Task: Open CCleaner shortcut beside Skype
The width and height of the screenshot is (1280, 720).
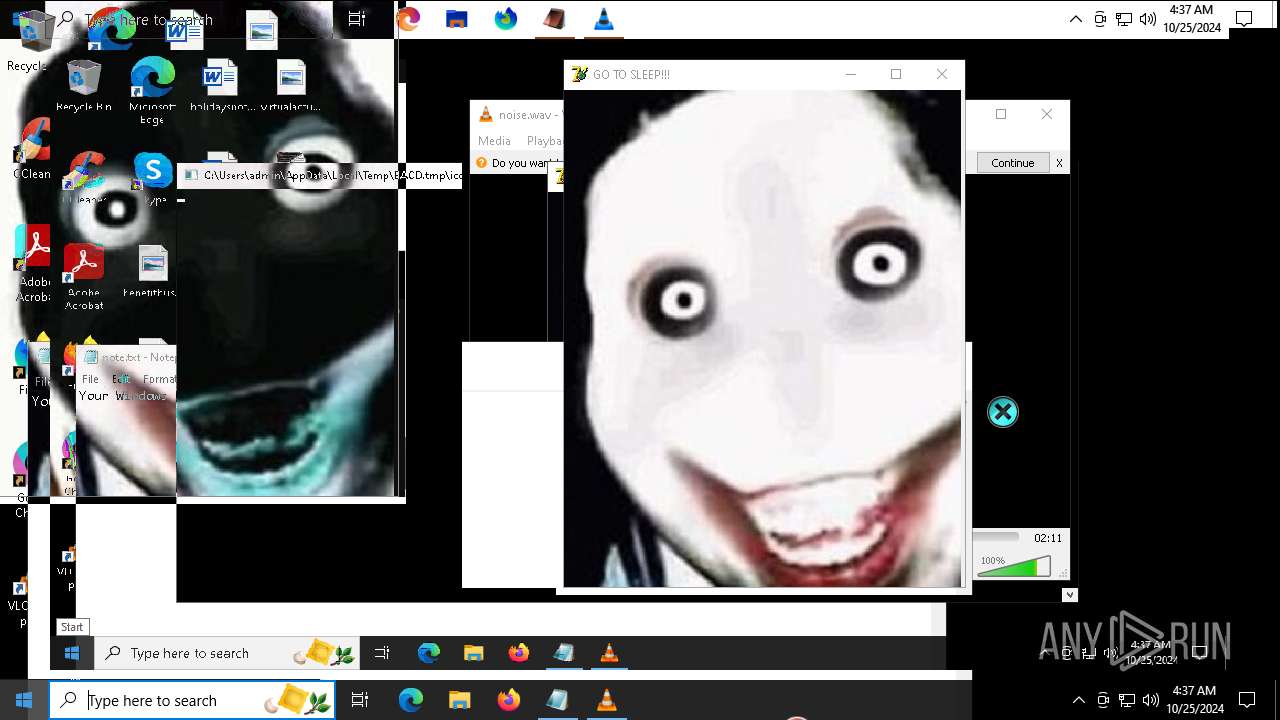Action: point(87,178)
